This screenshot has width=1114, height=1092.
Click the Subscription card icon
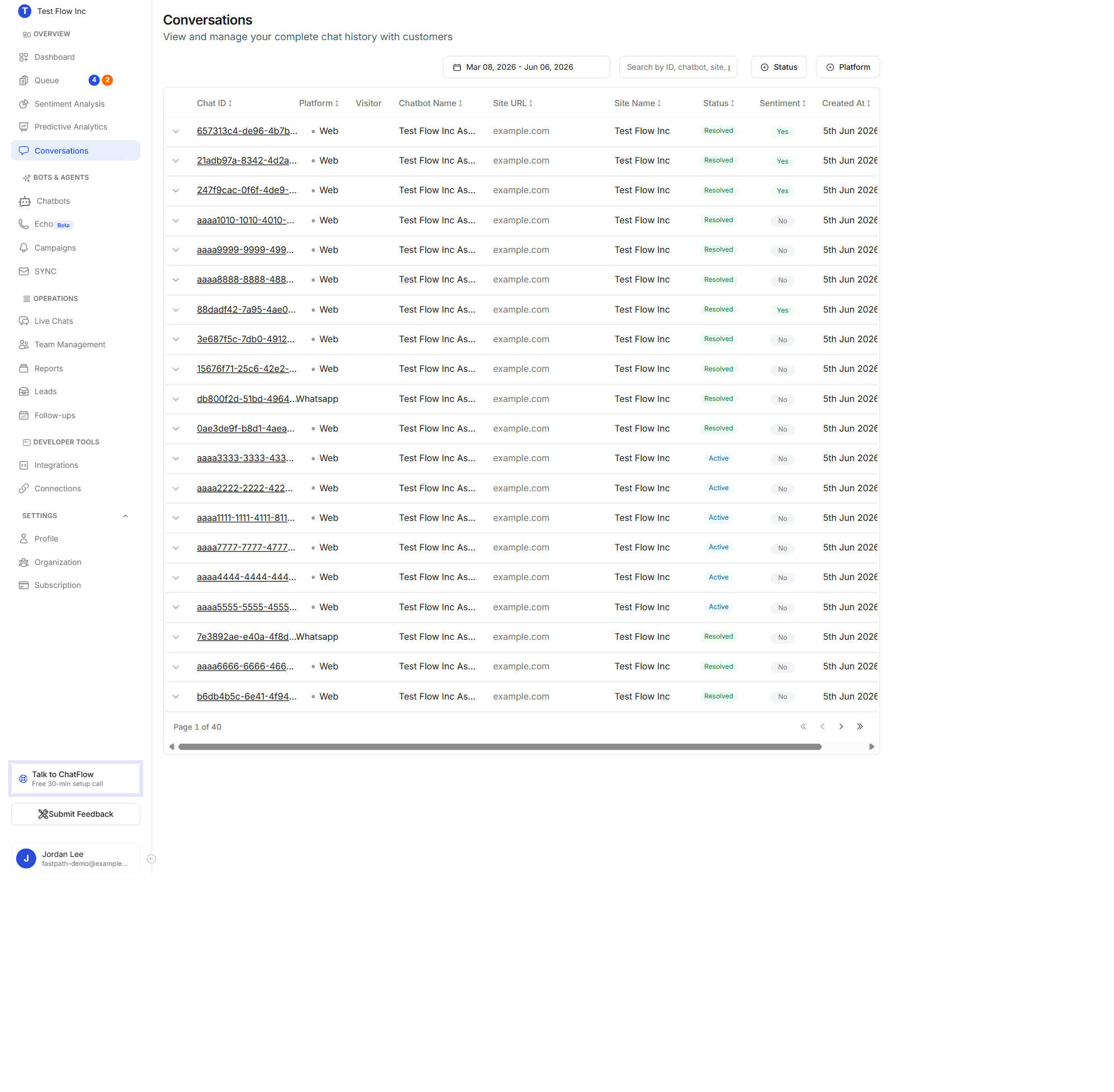[23, 587]
